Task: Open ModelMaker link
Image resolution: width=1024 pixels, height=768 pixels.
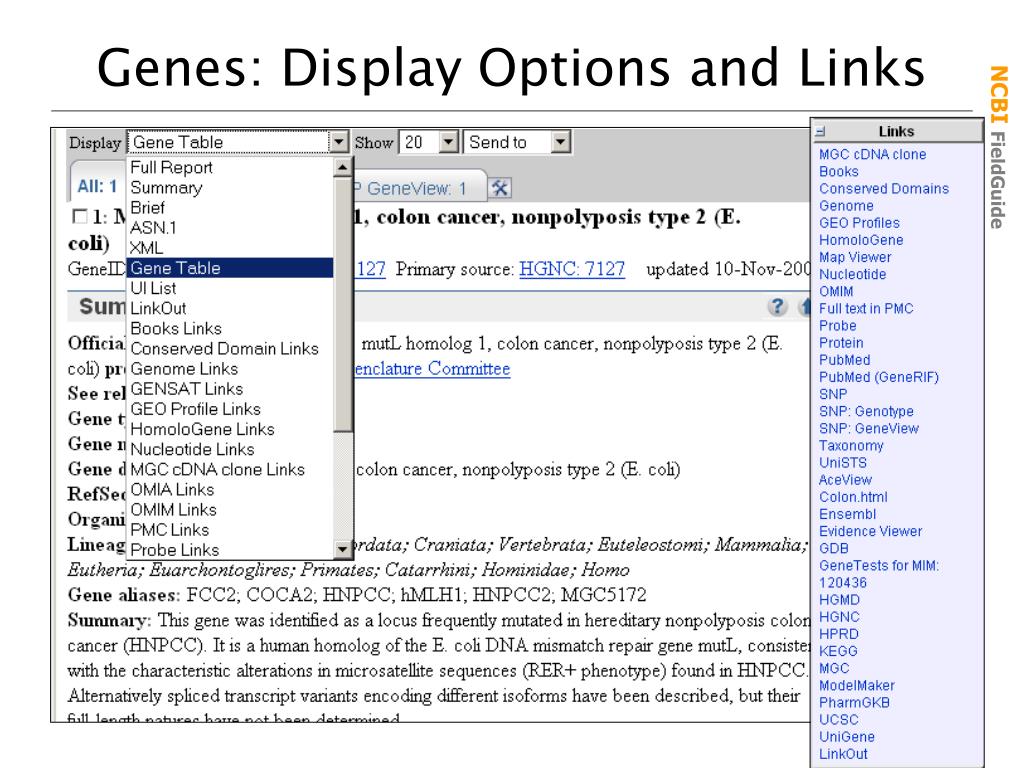Action: [857, 685]
